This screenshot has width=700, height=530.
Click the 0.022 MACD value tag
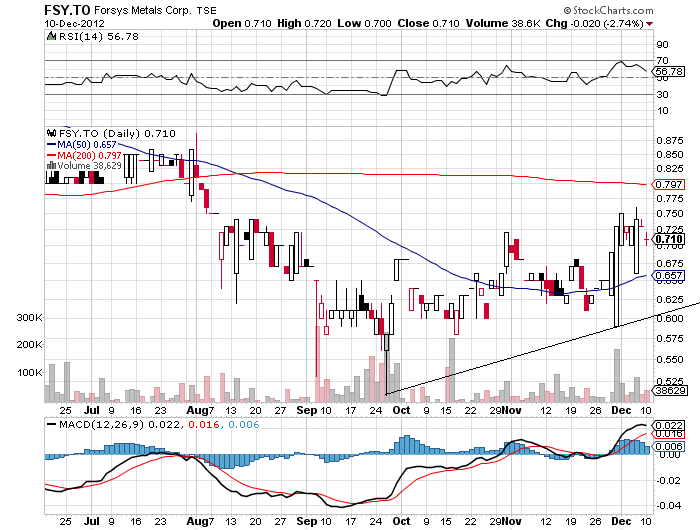coord(668,425)
